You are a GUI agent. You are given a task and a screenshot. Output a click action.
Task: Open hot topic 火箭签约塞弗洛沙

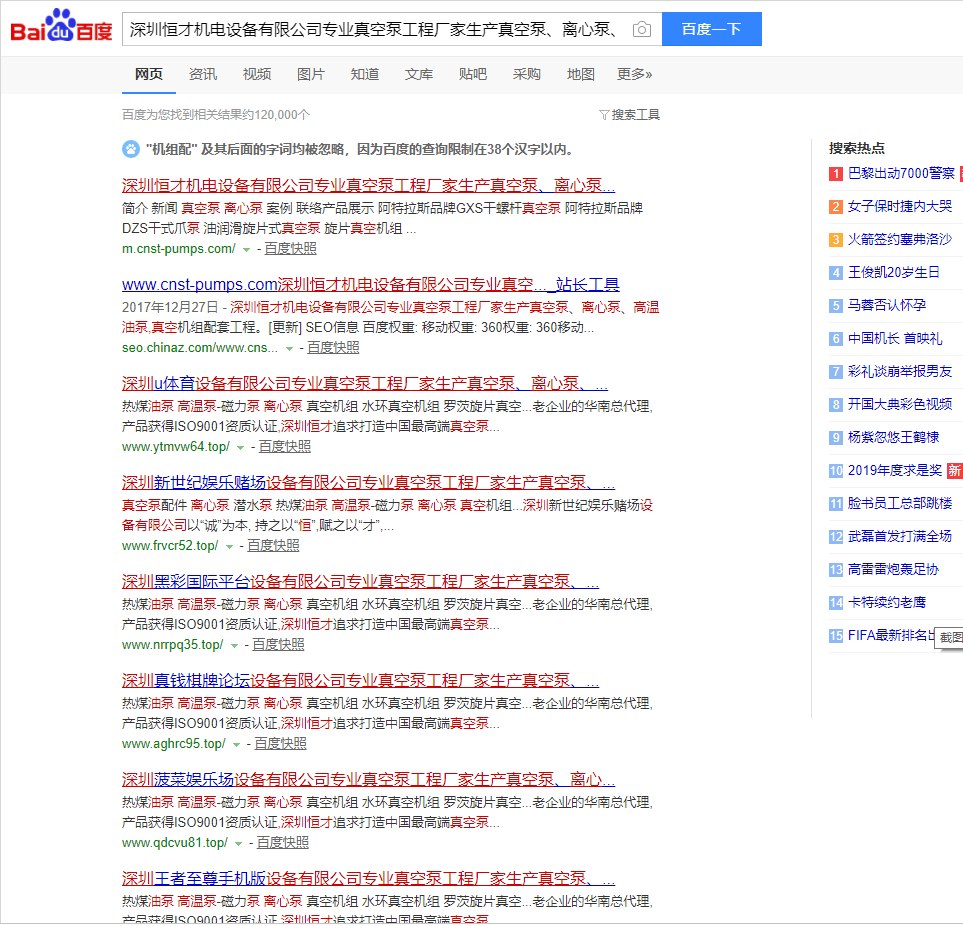[x=900, y=239]
